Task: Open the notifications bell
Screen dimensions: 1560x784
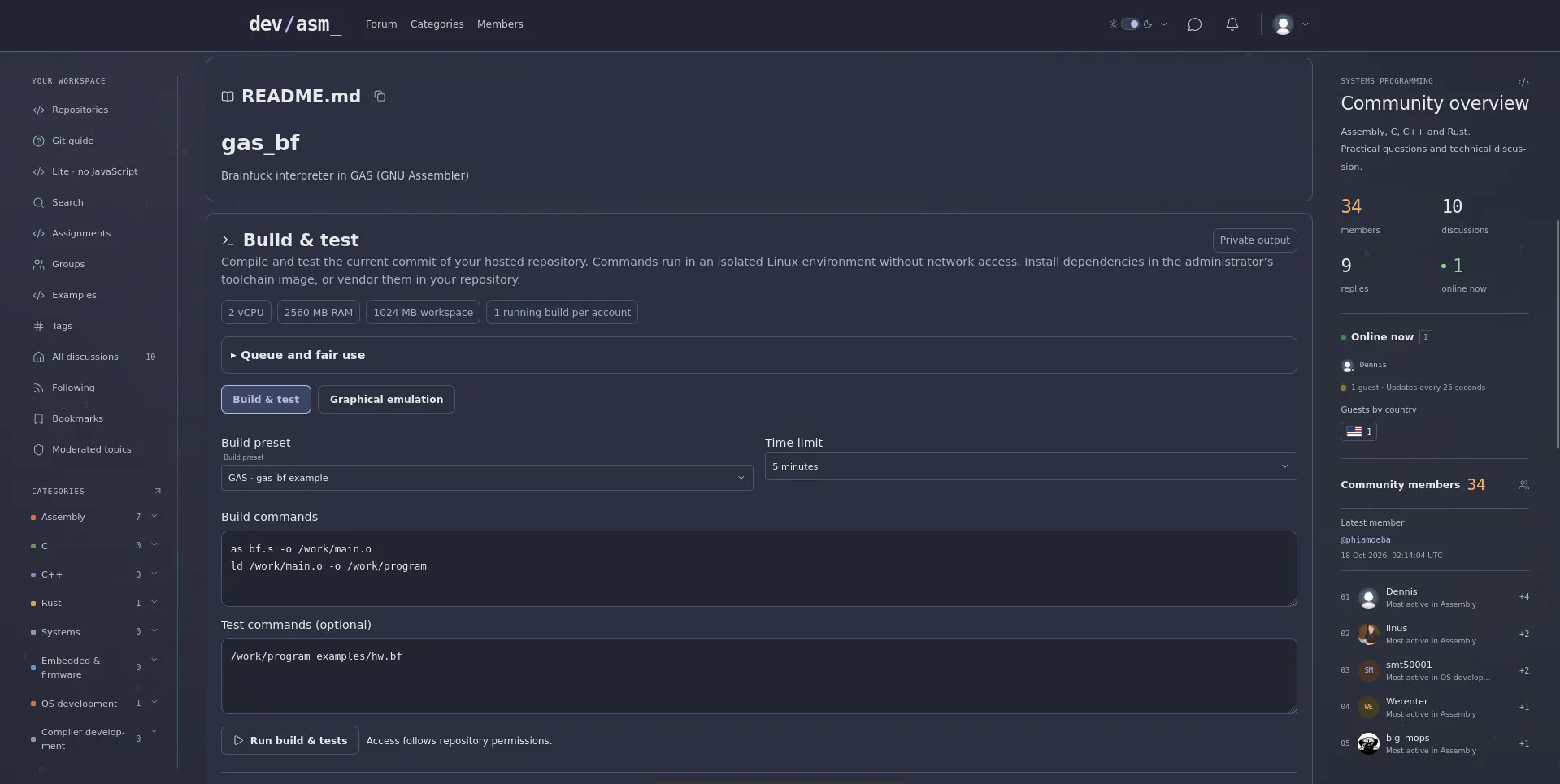Action: point(1232,24)
